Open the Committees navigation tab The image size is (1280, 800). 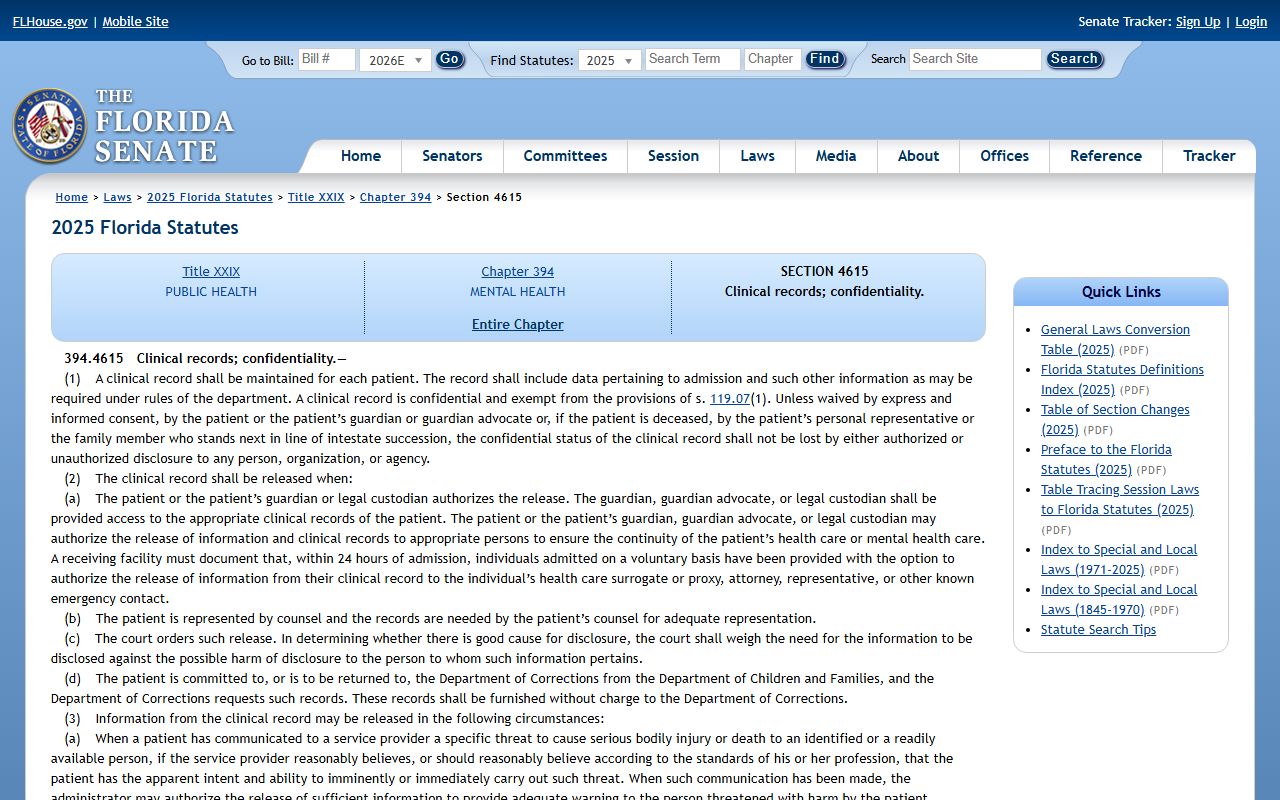click(x=565, y=156)
